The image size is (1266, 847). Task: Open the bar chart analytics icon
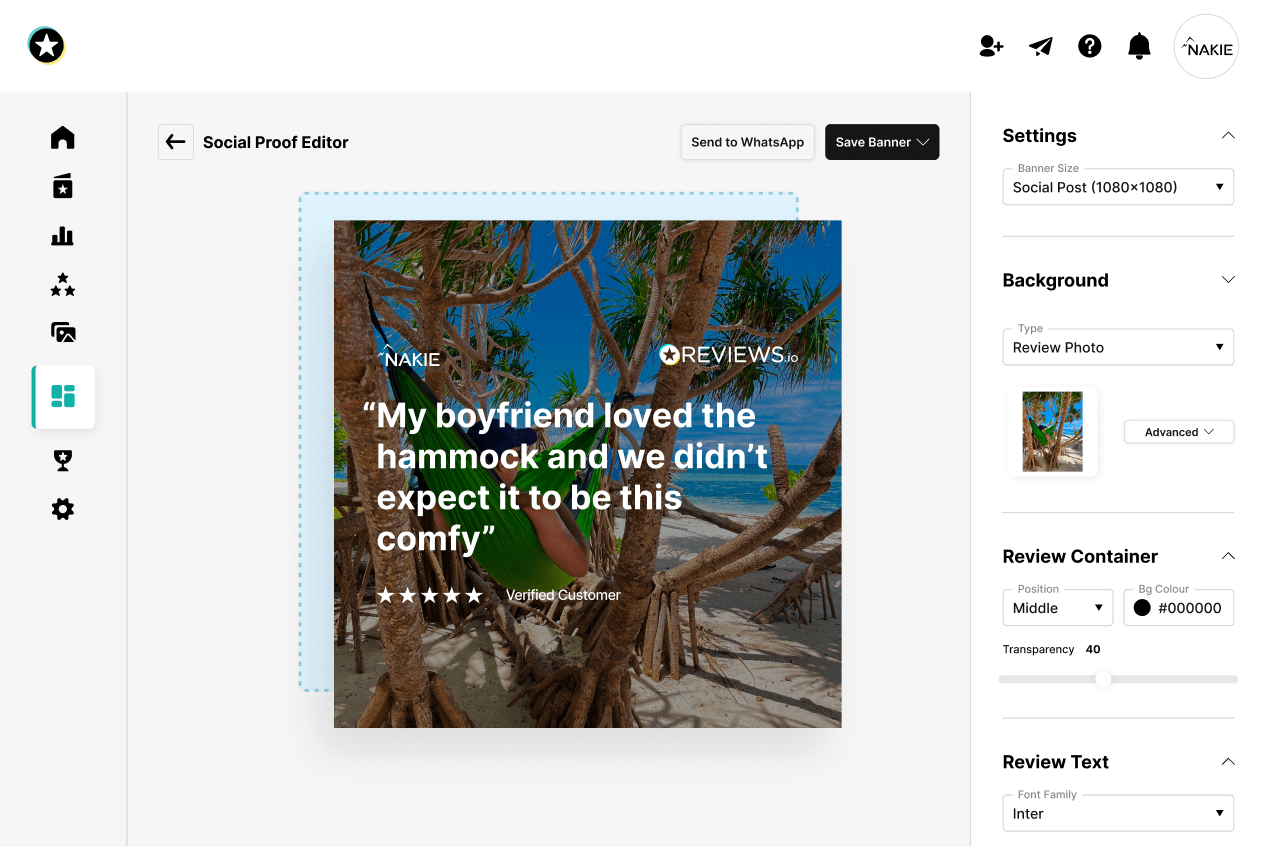pos(63,236)
